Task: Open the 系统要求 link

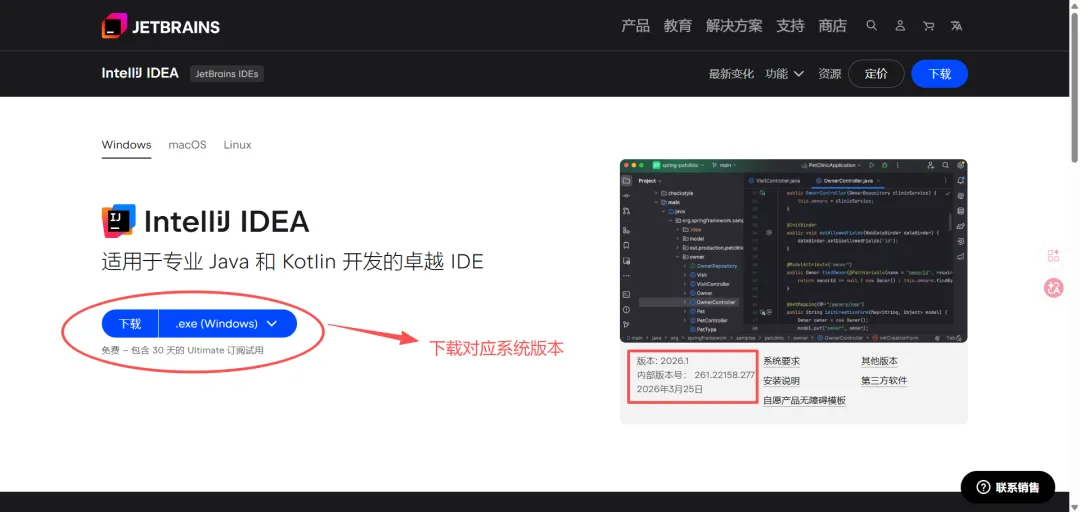Action: coord(782,361)
